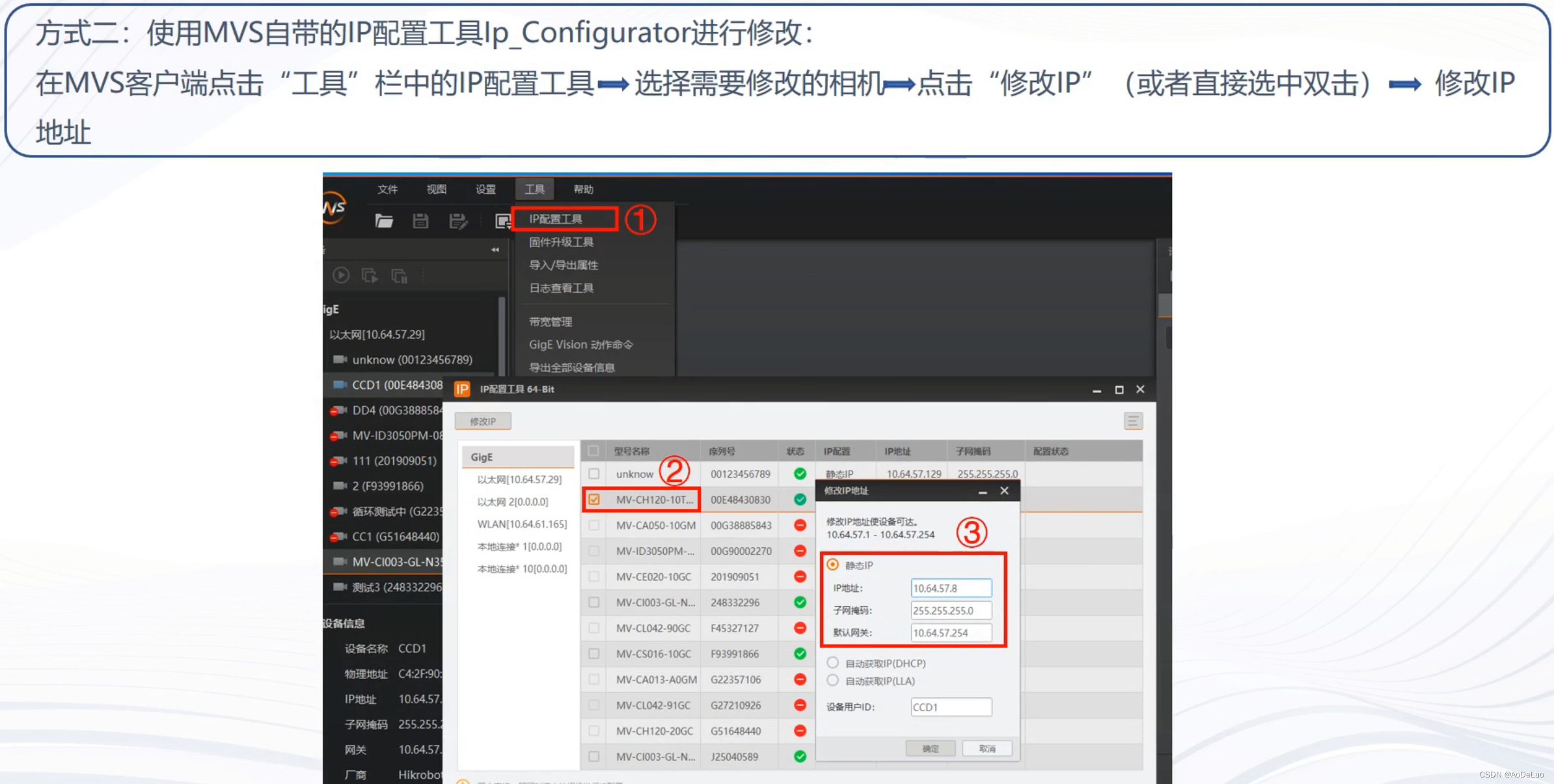Viewport: 1554px width, 784px height.
Task: Select 本地连接* 1[0.0.0.0] adapter
Action: tap(519, 547)
